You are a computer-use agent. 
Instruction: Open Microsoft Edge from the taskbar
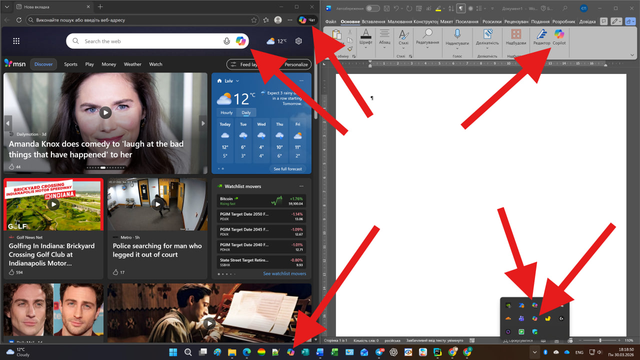point(247,352)
